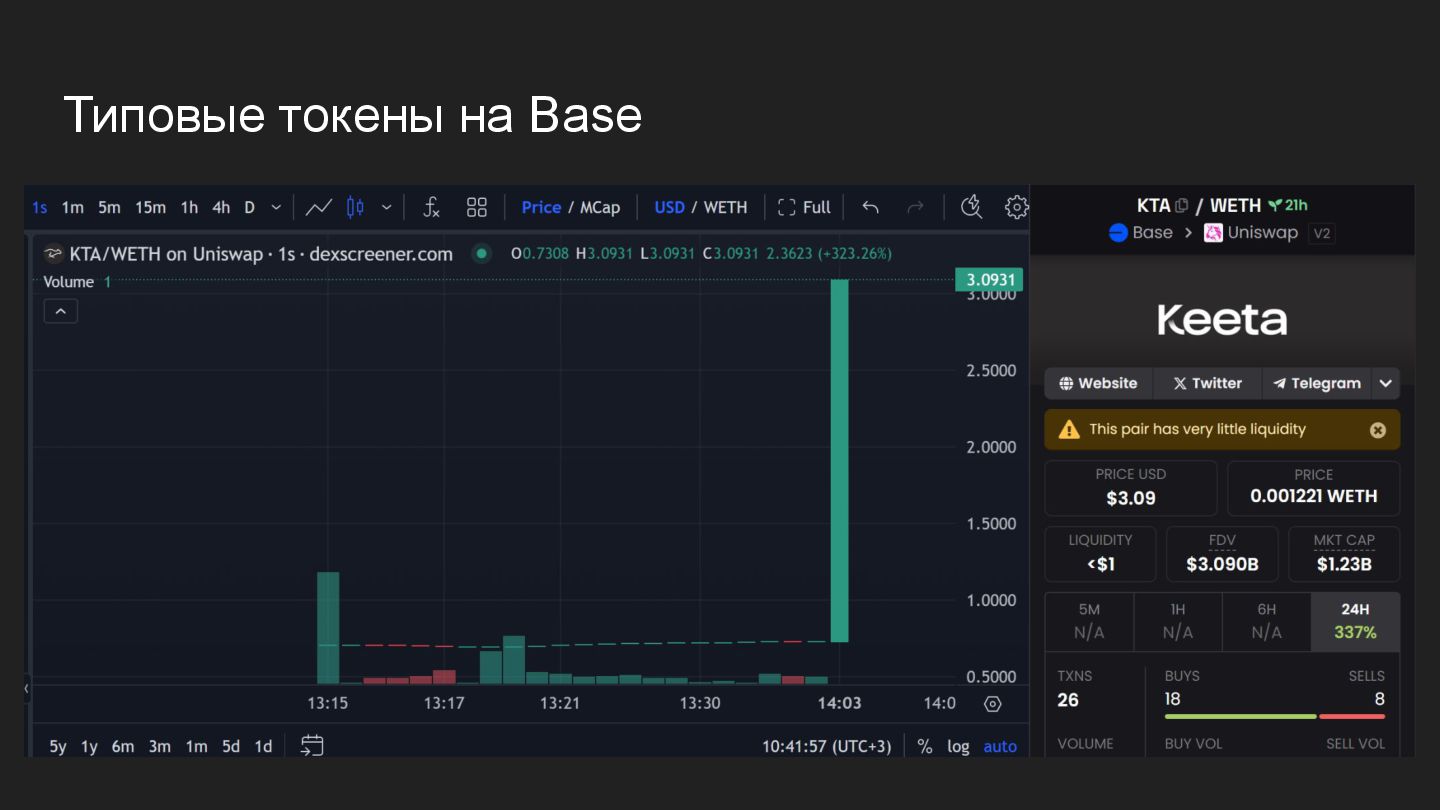The width and height of the screenshot is (1440, 810).
Task: Click the Base chain link
Action: click(x=1141, y=233)
